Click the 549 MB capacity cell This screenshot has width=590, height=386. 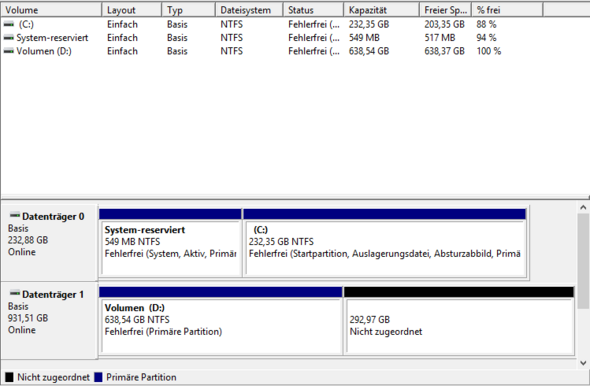point(364,38)
